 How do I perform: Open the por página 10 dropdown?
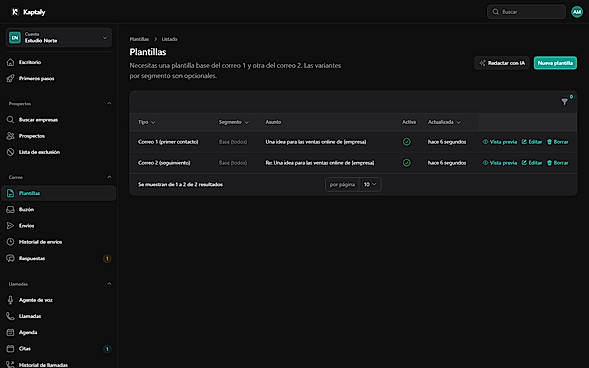[370, 184]
